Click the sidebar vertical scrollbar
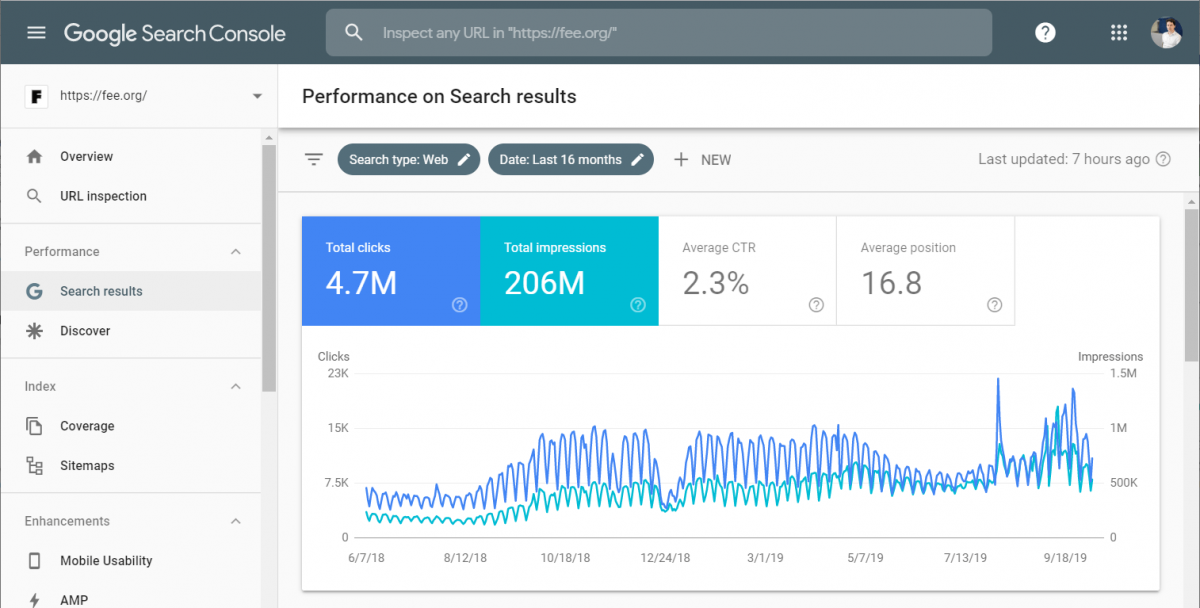The image size is (1200, 608). (x=267, y=268)
